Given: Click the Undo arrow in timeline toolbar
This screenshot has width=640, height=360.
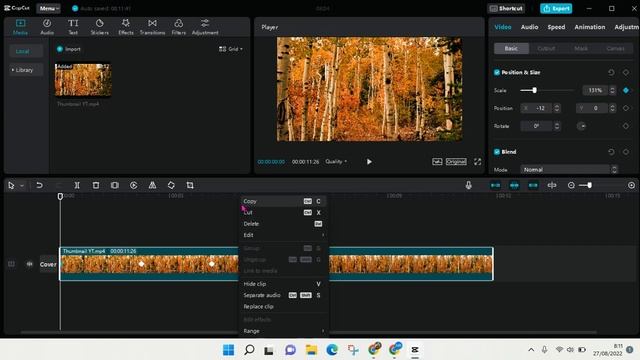Looking at the screenshot, I should 39,185.
